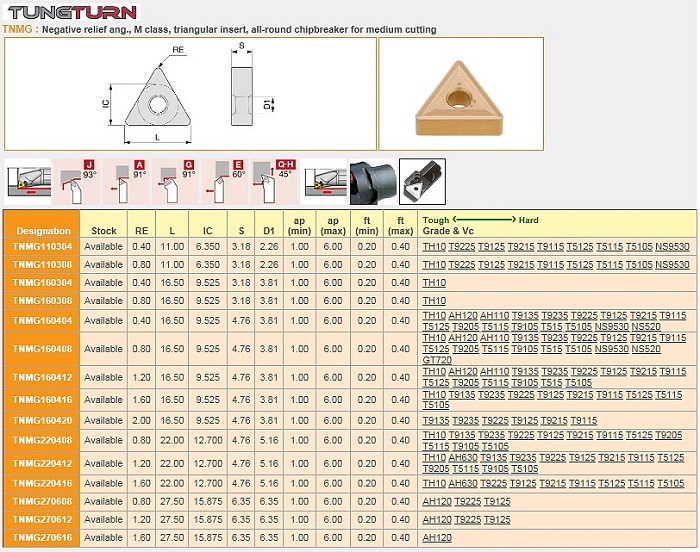Viewport: 700px width, 552px height.
Task: Select the TNMG160404 designation cell
Action: [43, 320]
